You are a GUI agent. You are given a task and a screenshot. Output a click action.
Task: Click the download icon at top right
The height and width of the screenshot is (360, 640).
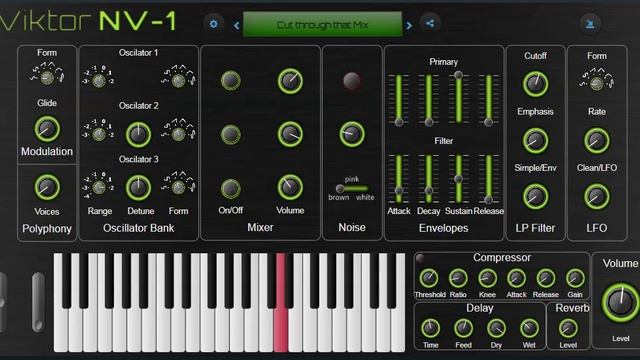[590, 24]
